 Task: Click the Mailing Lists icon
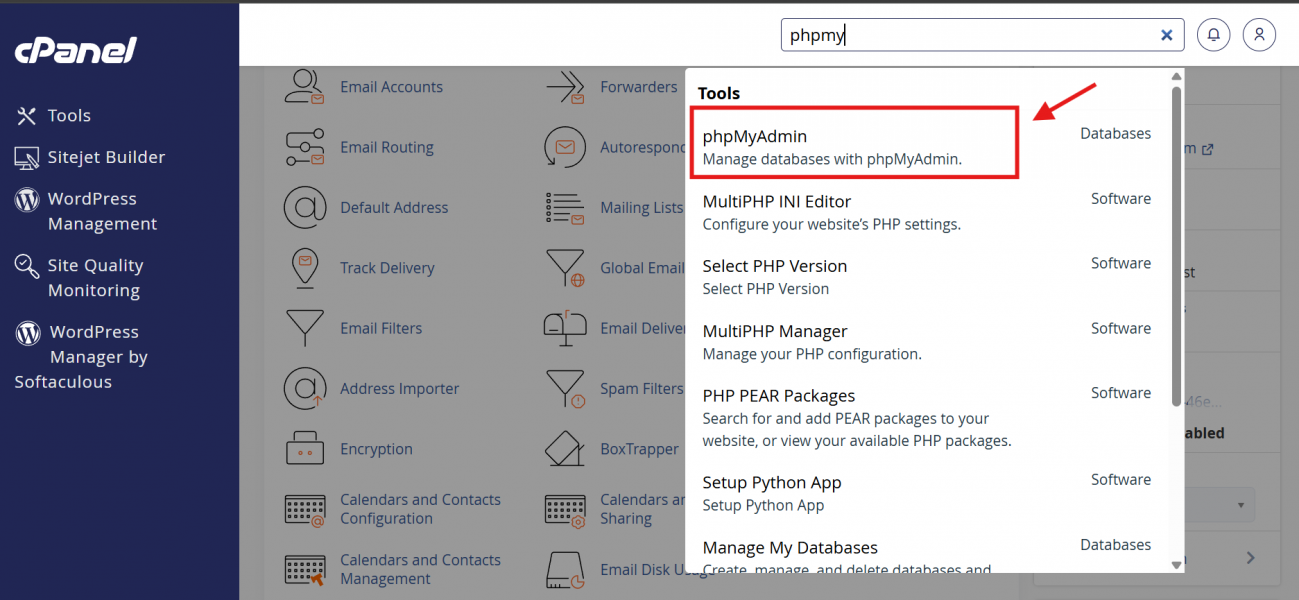click(x=565, y=208)
